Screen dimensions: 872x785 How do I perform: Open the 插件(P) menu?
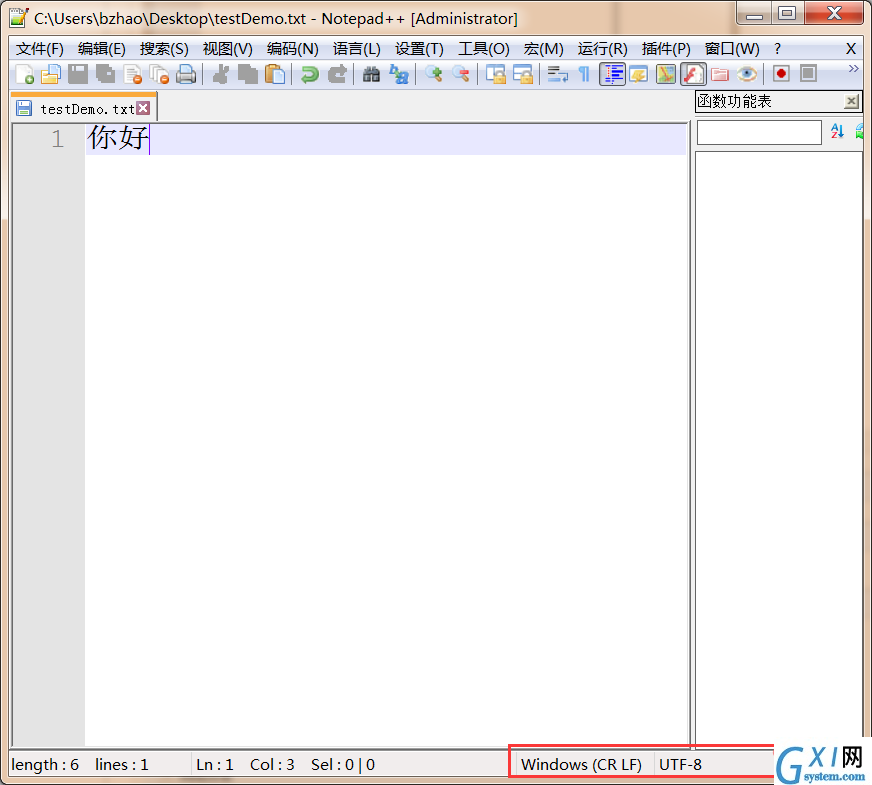tap(666, 49)
